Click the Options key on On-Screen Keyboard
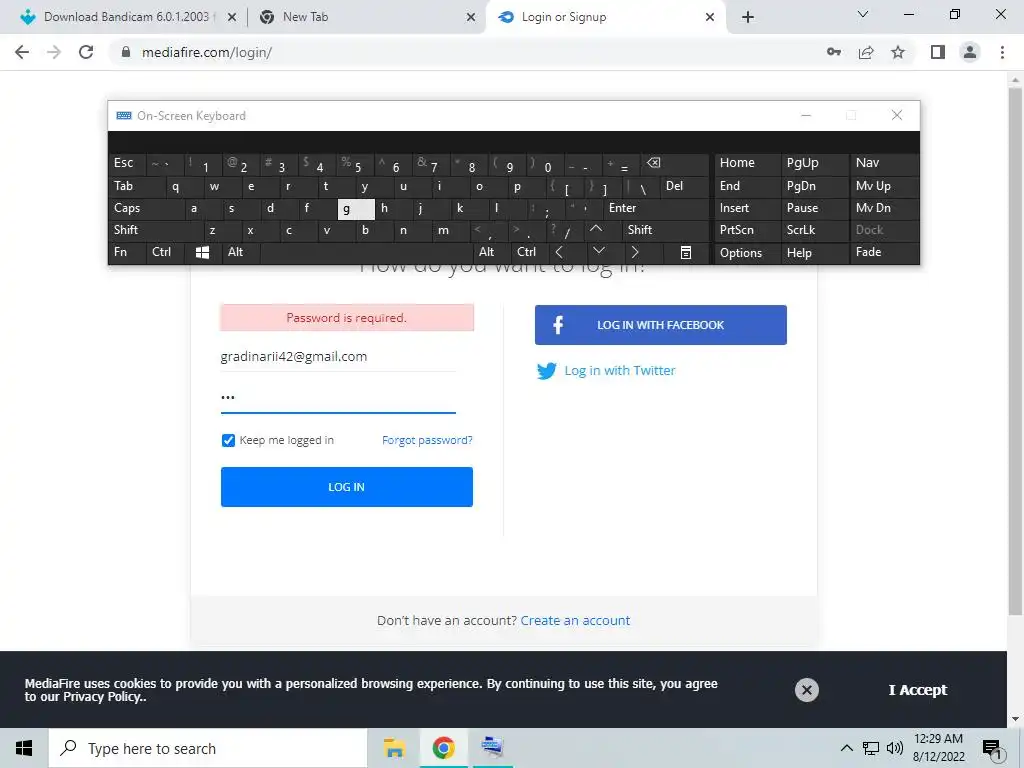Screen dimensions: 1024x768 [747, 253]
